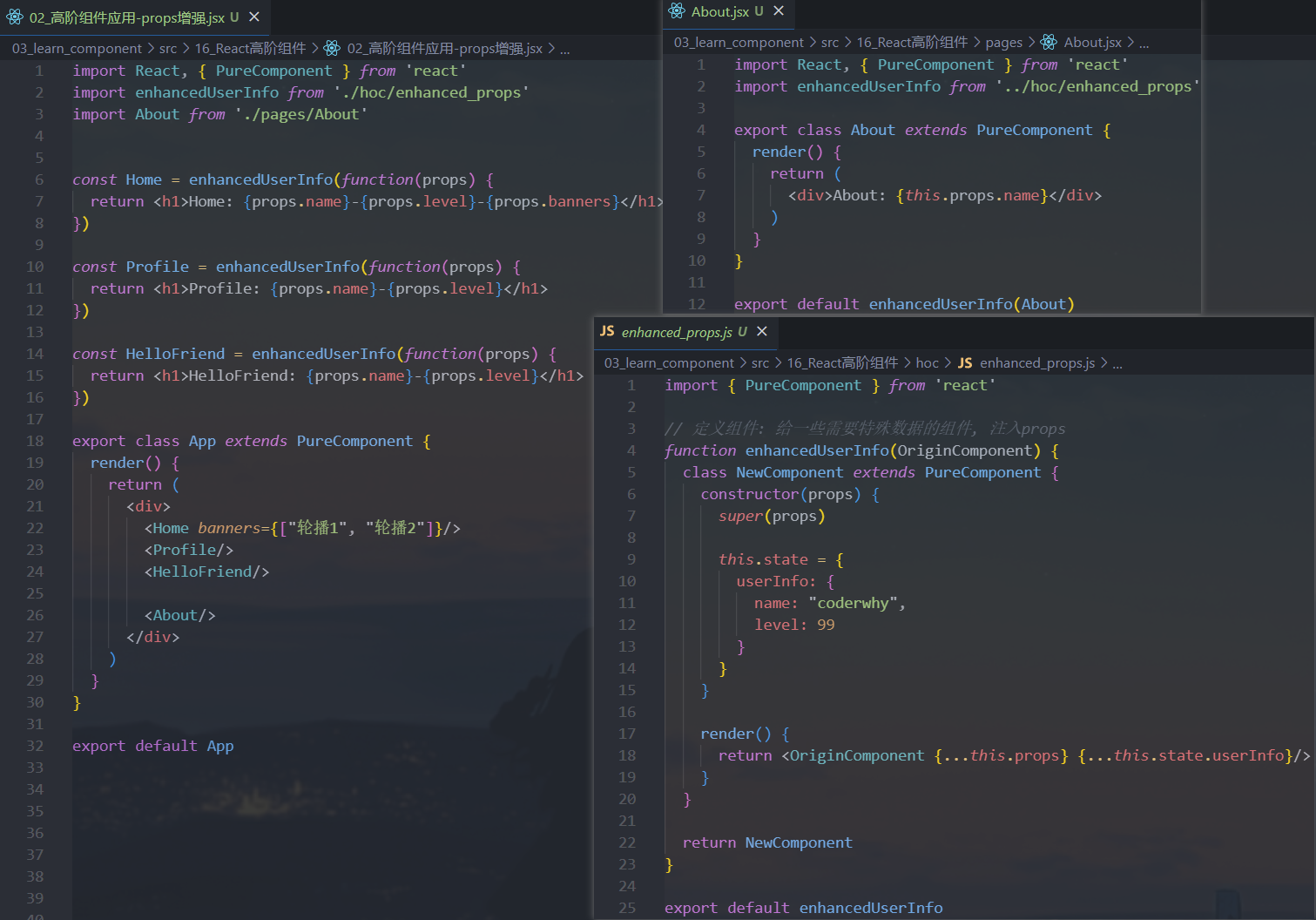1316x920 pixels.
Task: Click About.jsx file name in breadcrumb
Action: [1092, 42]
